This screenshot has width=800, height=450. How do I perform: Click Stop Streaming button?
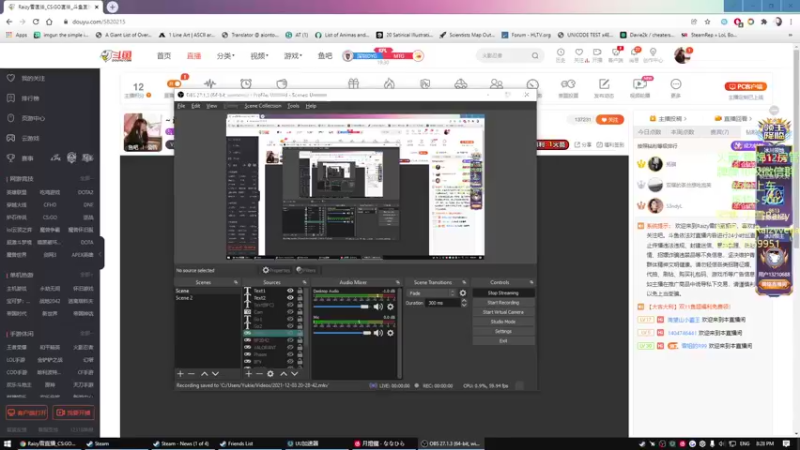pos(503,293)
